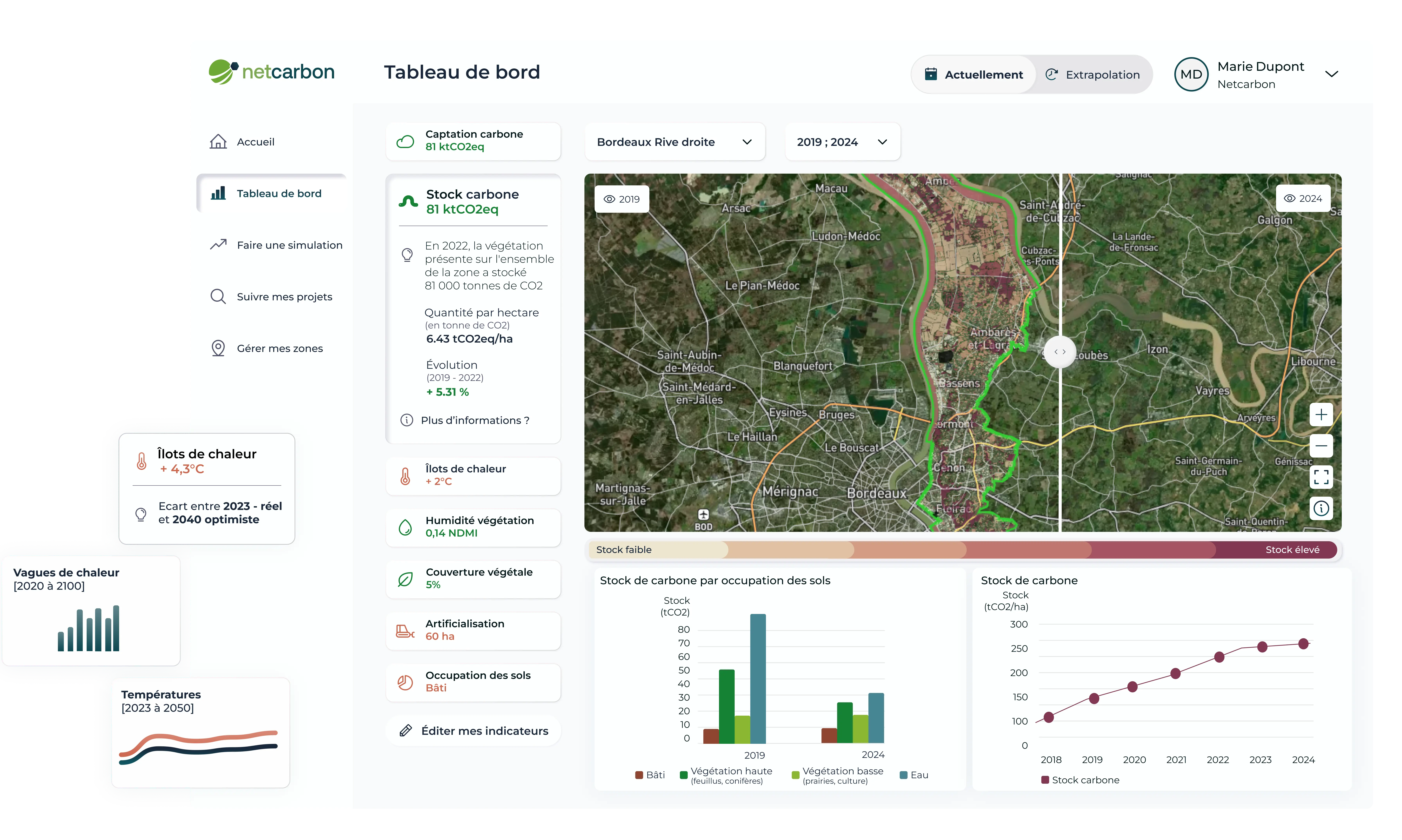Click the info icon beside Plus d'informations

pyautogui.click(x=407, y=420)
